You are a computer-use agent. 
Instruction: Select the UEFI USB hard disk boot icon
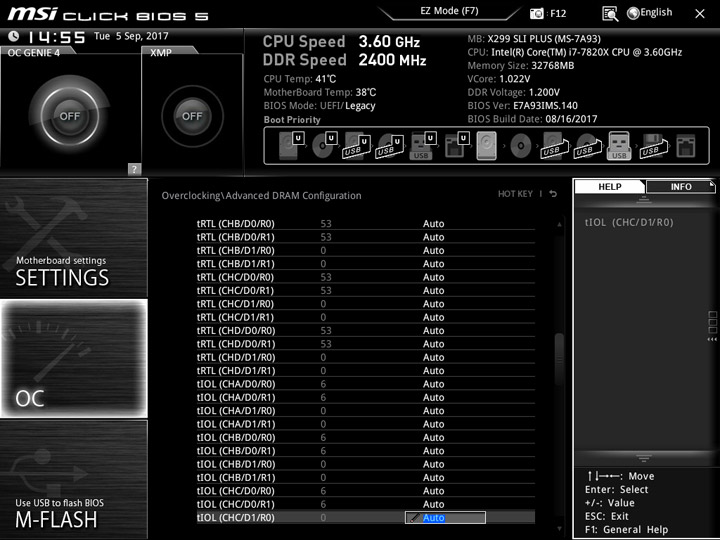(356, 146)
